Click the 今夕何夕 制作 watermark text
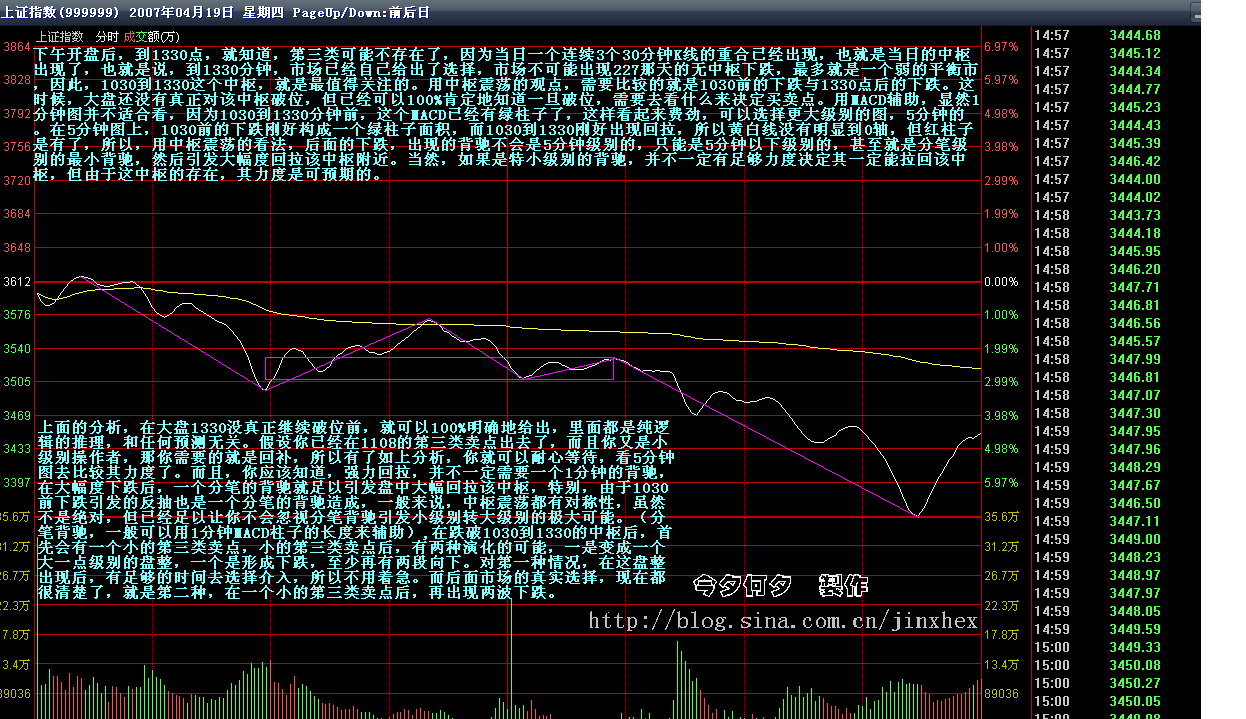The image size is (1246, 719). click(780, 585)
